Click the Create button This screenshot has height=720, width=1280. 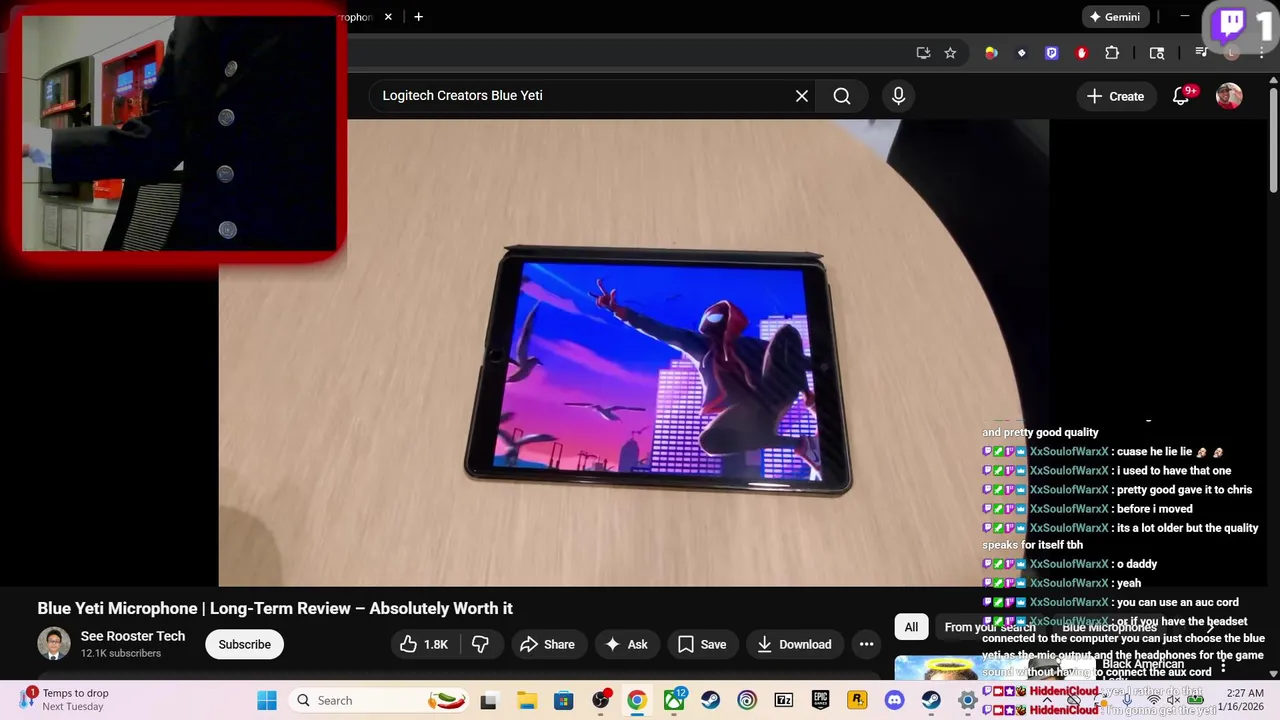click(x=1115, y=96)
